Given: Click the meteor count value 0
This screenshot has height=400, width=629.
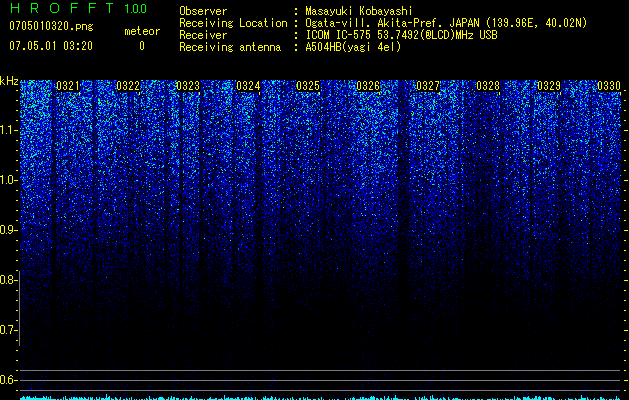Looking at the screenshot, I should (142, 46).
